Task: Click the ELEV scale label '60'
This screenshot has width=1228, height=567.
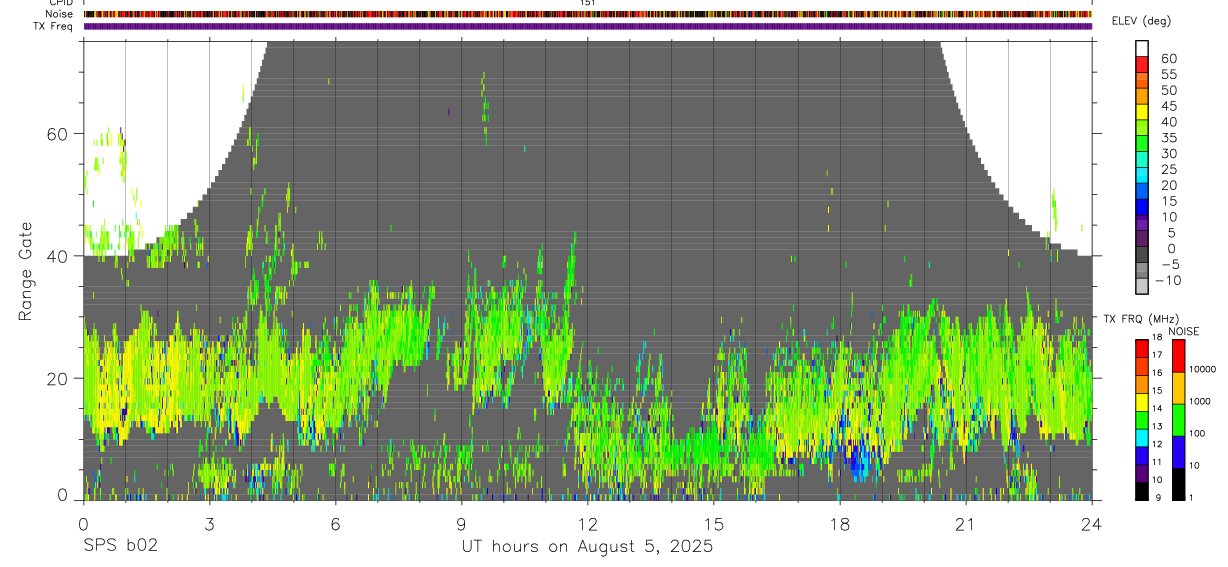Action: tap(1168, 58)
